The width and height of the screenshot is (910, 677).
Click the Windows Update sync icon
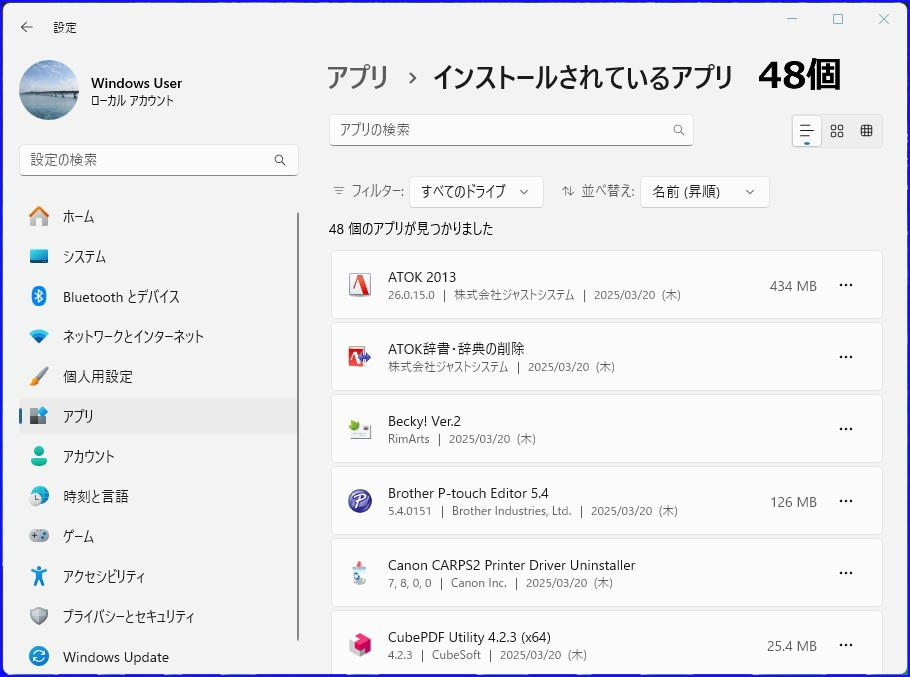click(x=39, y=657)
